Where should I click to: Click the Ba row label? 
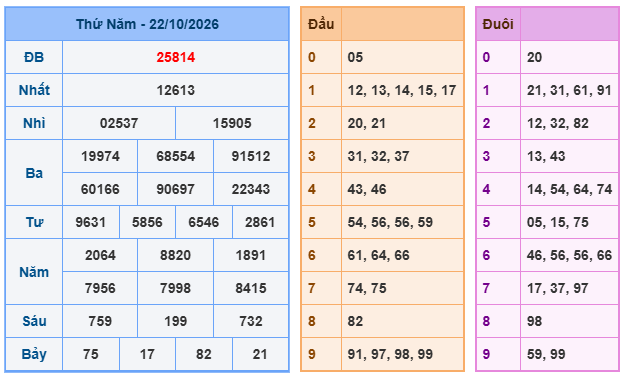point(34,173)
